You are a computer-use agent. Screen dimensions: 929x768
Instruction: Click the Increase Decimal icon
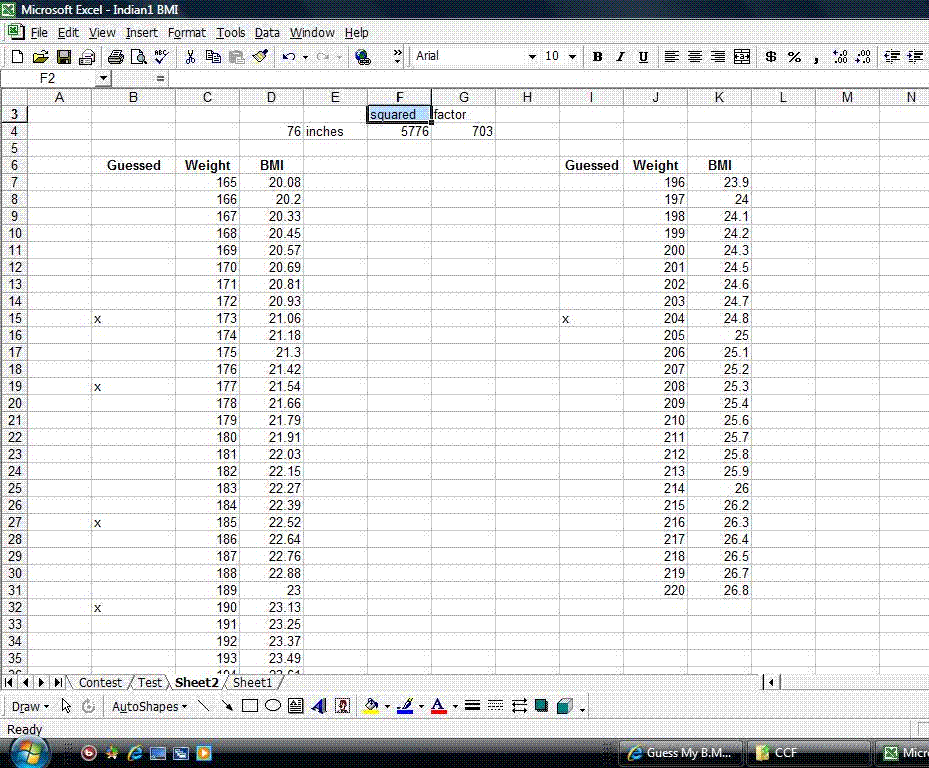(x=840, y=57)
